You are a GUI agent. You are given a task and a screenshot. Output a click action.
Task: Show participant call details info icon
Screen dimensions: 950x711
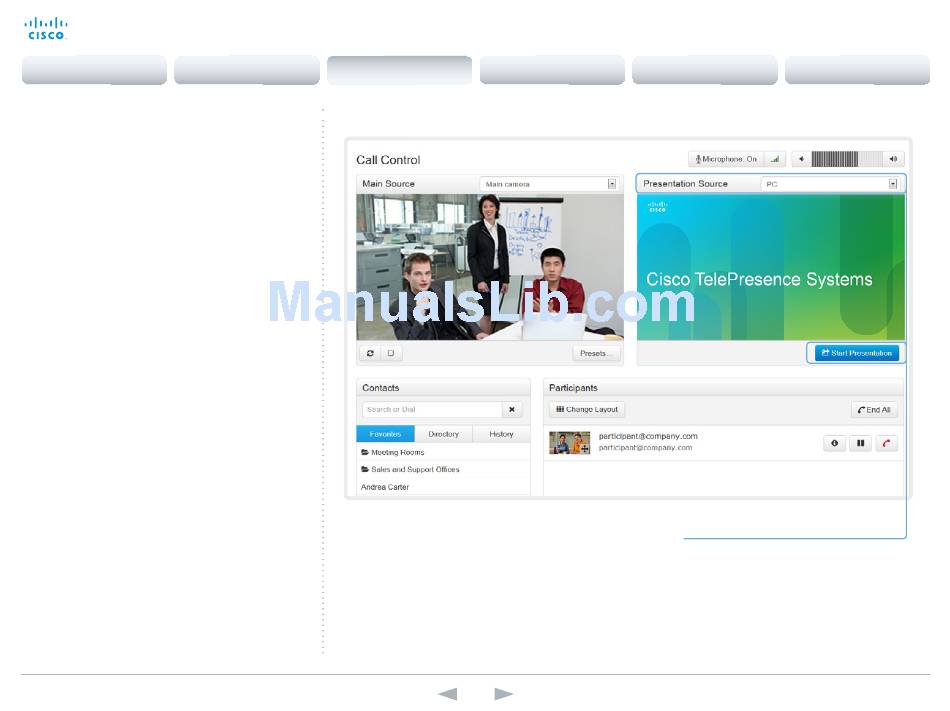[x=834, y=443]
